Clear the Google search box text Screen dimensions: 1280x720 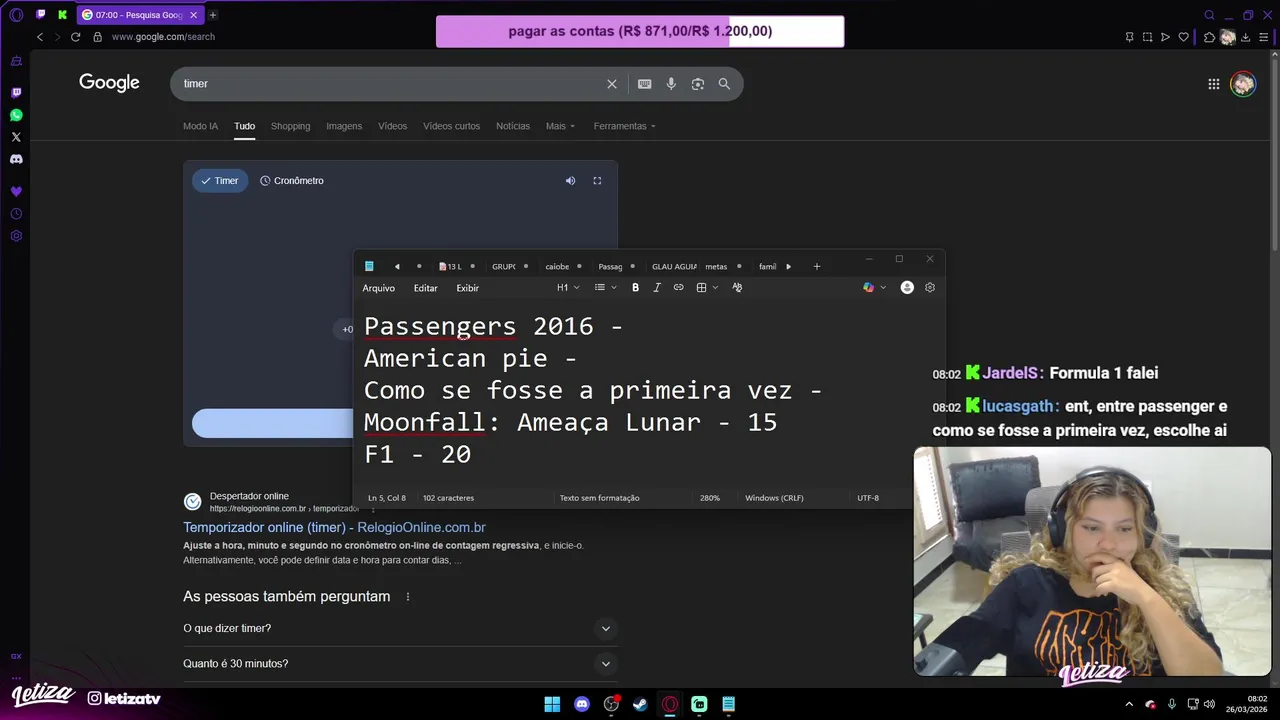(x=612, y=84)
